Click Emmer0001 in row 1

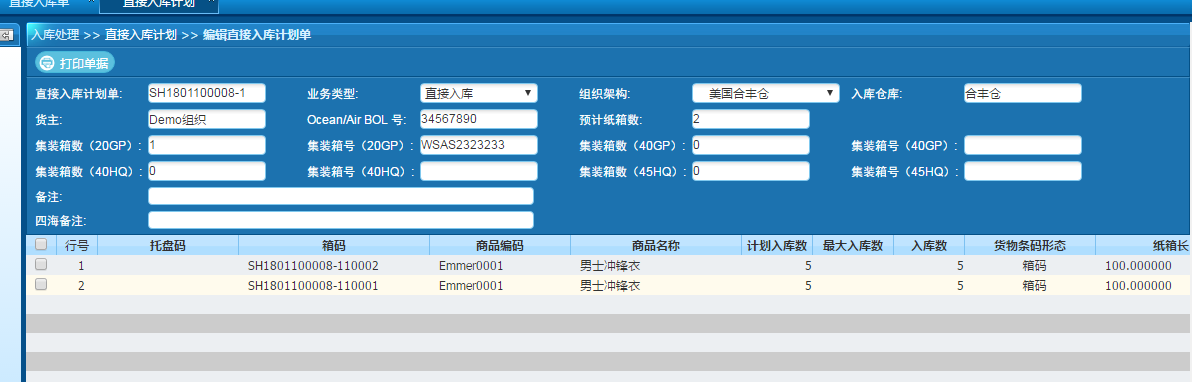471,266
